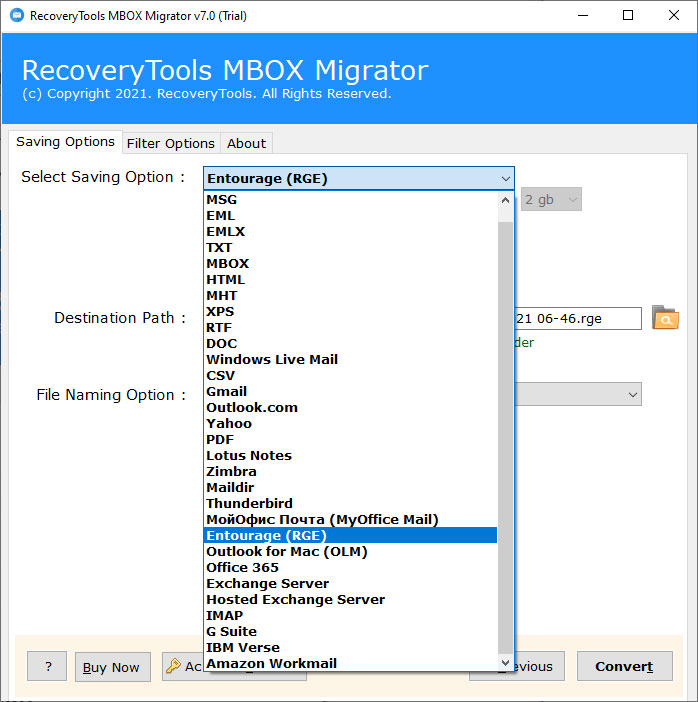Image resolution: width=698 pixels, height=702 pixels.
Task: Click the list scrollbar down arrow
Action: 505,662
